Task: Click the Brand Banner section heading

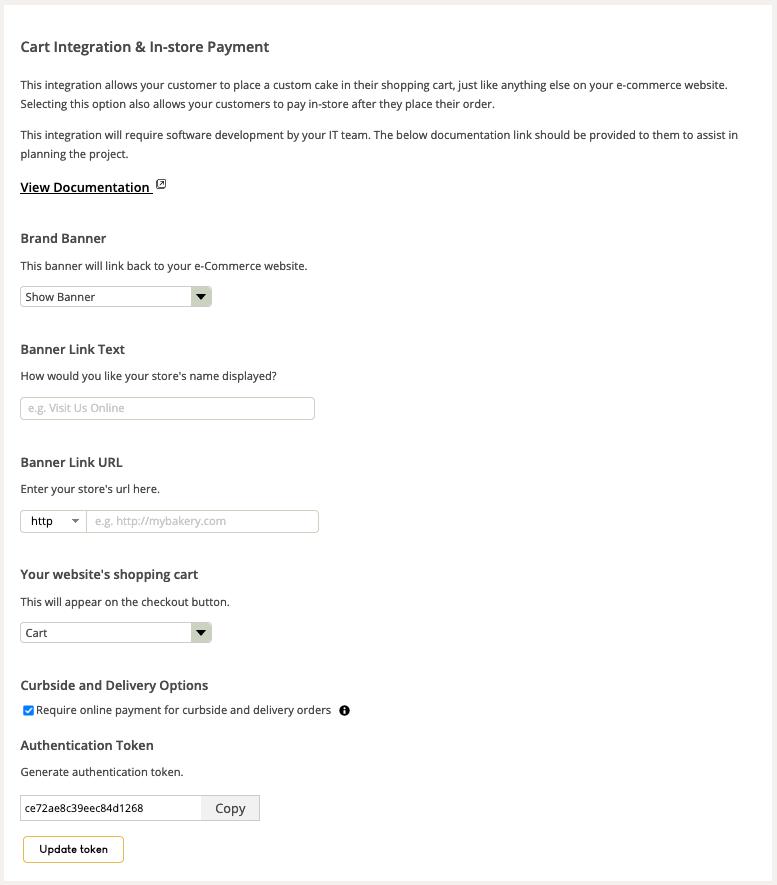Action: (x=63, y=239)
